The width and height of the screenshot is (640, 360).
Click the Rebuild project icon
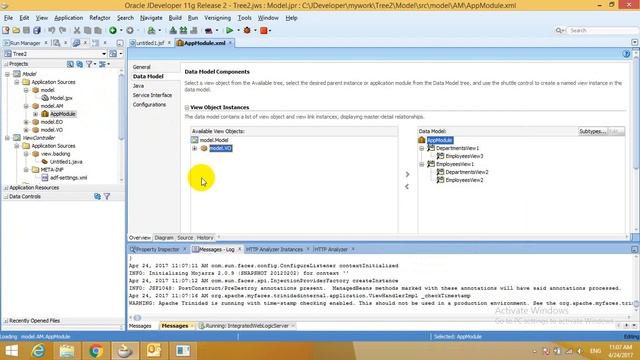[183, 30]
